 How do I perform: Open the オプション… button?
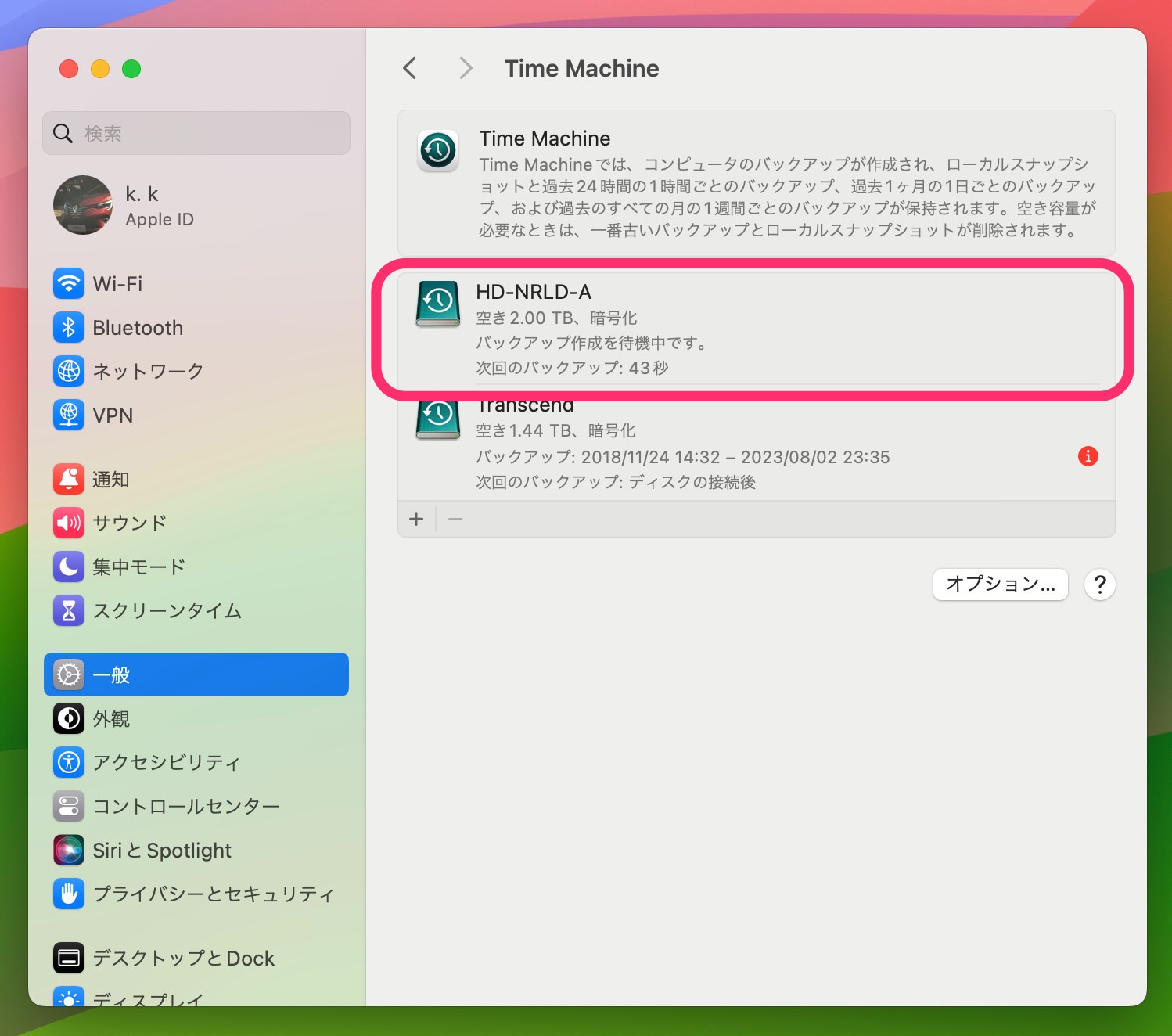pos(1001,584)
